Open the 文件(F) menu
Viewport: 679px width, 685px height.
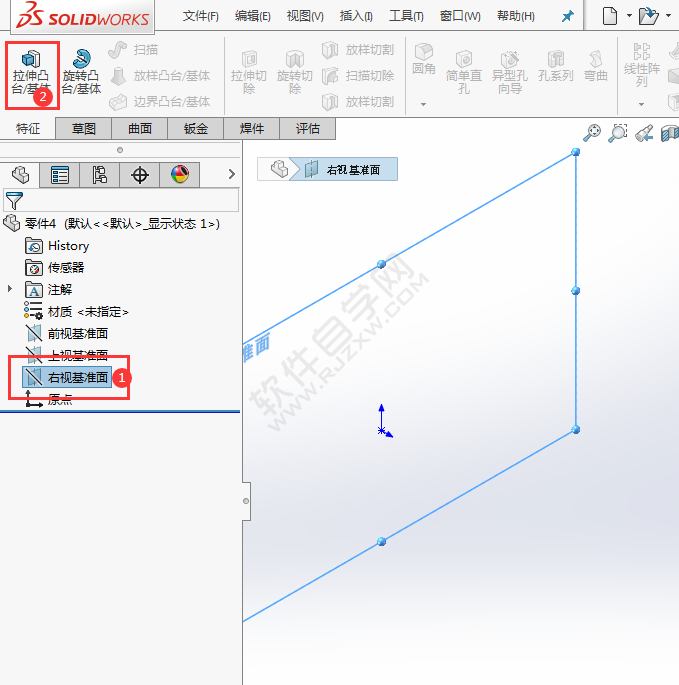(x=201, y=16)
